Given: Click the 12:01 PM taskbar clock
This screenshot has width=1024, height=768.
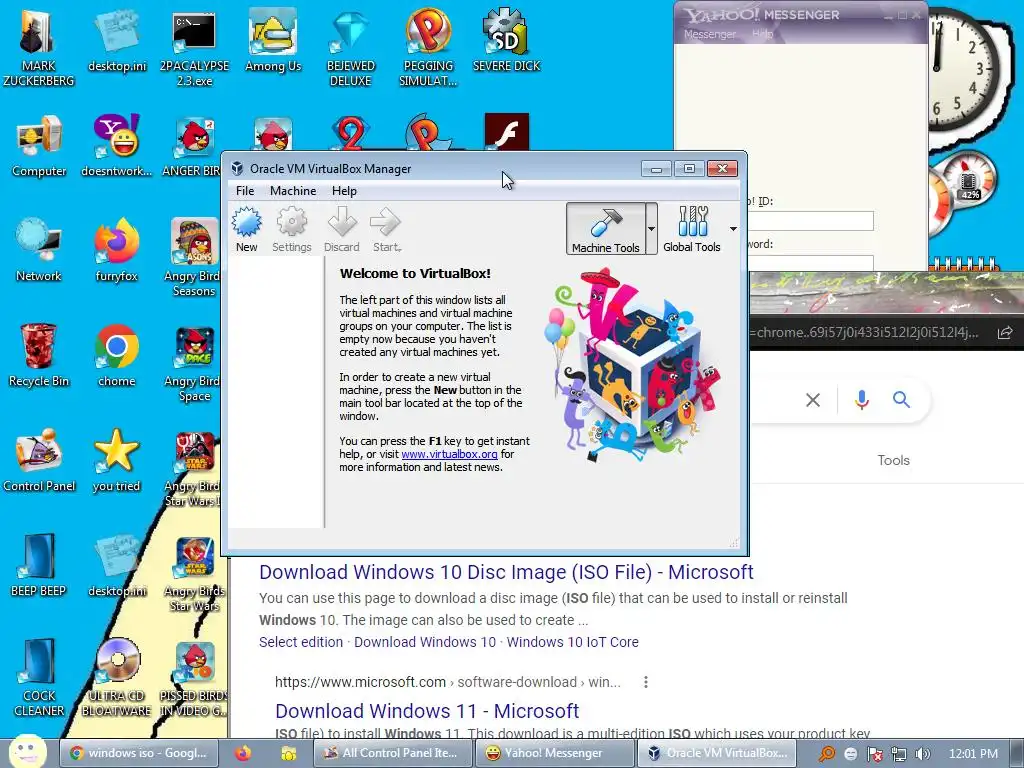Looking at the screenshot, I should pyautogui.click(x=973, y=754).
